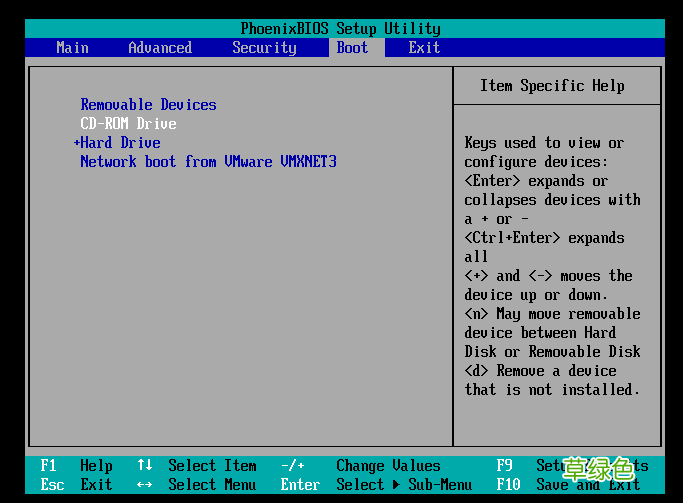Click the -/+ Change Values hint

pyautogui.click(x=361, y=466)
